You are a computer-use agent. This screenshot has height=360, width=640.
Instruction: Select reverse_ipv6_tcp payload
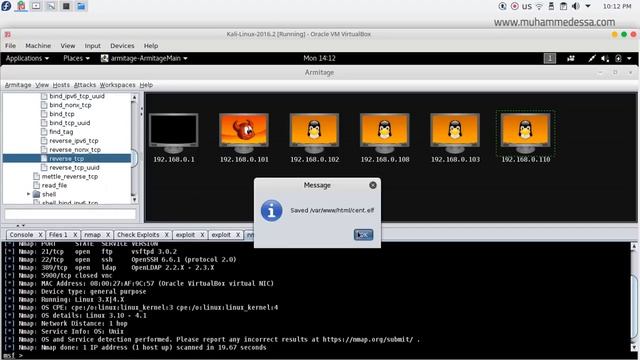[73, 141]
